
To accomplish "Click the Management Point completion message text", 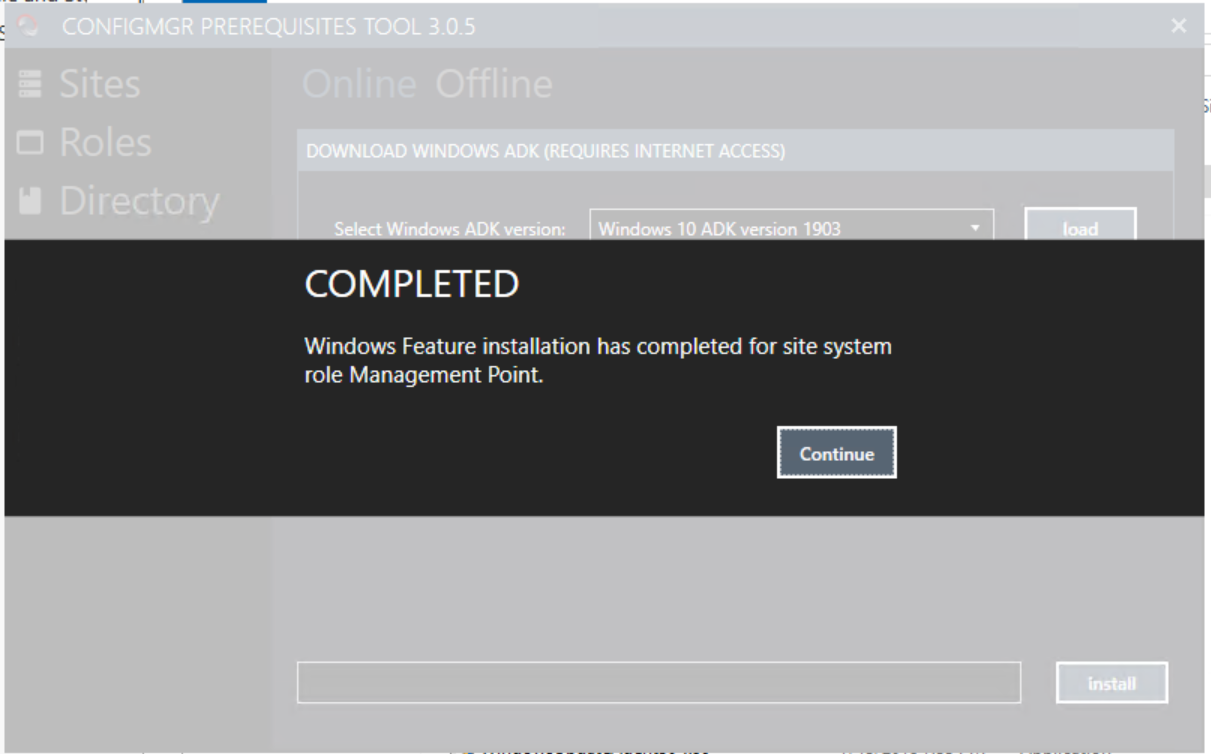I will point(598,361).
